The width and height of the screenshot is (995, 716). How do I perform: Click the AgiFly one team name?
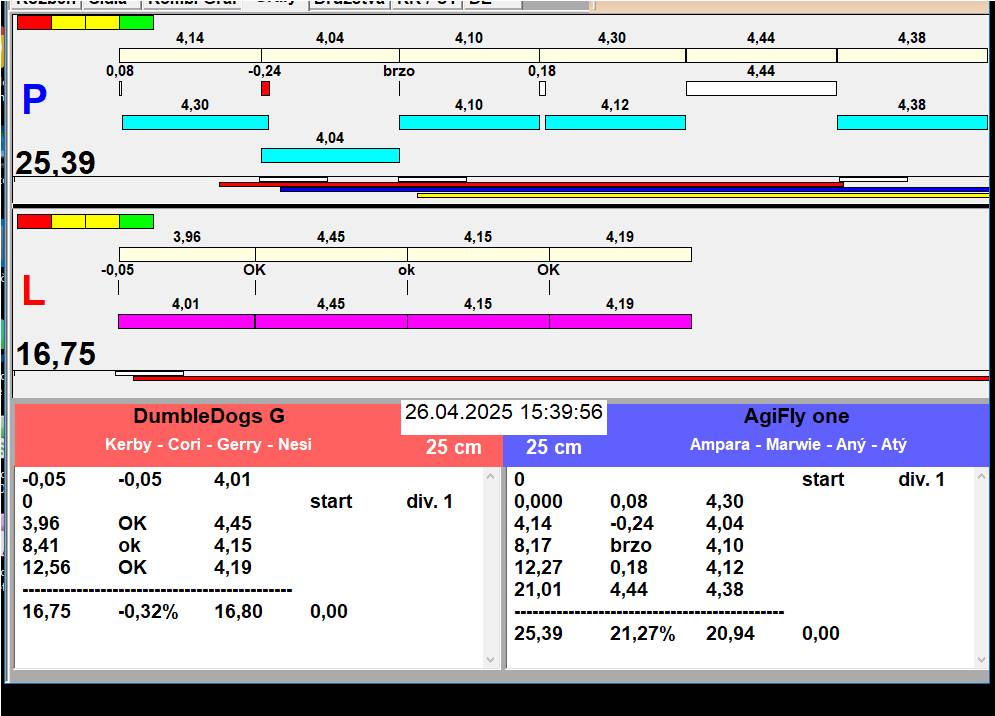(796, 416)
